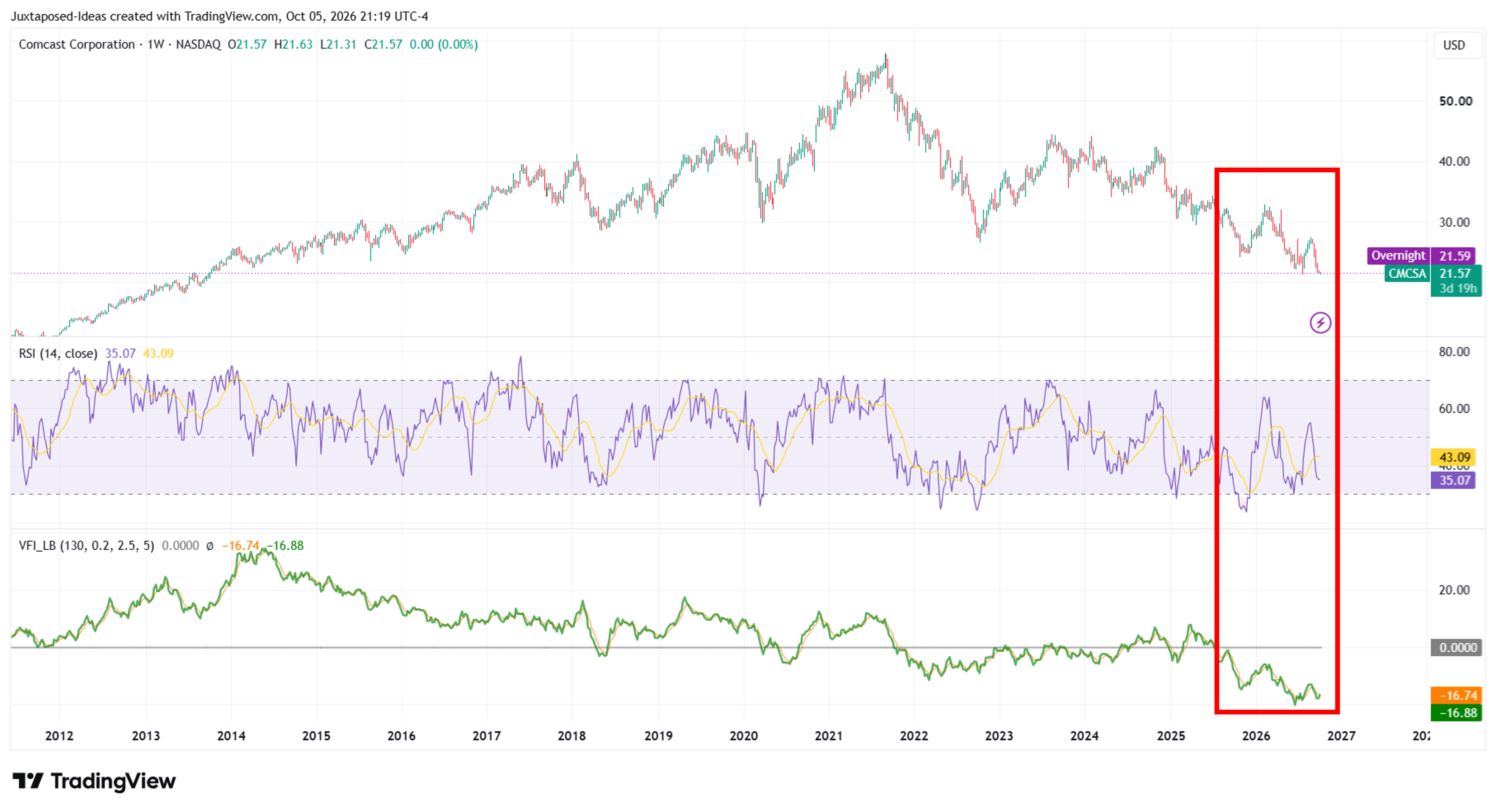Image resolution: width=1496 pixels, height=812 pixels.
Task: Click the 2026 label on the time axis
Action: tap(1256, 736)
